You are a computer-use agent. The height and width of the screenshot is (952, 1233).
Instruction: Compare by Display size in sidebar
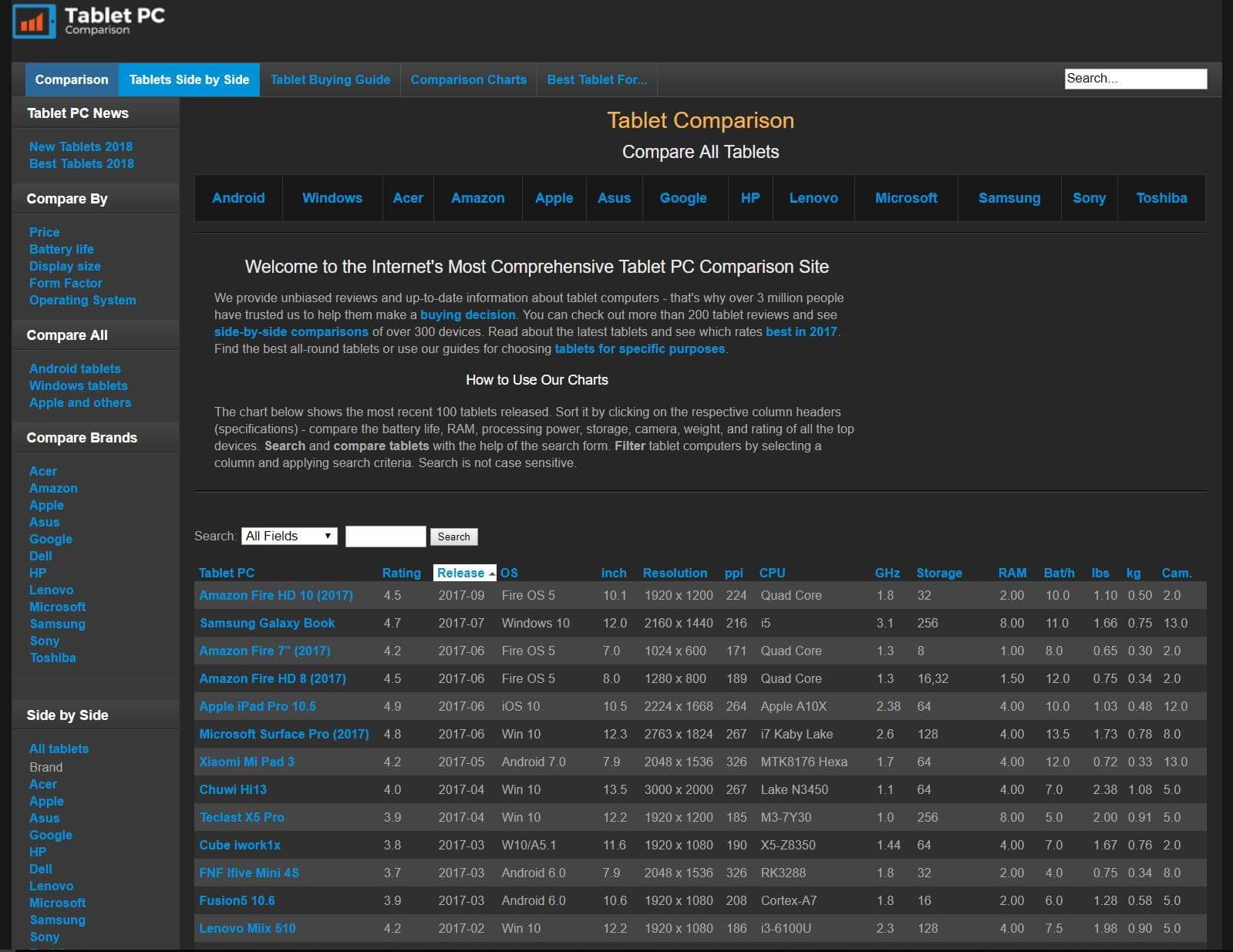(x=65, y=266)
